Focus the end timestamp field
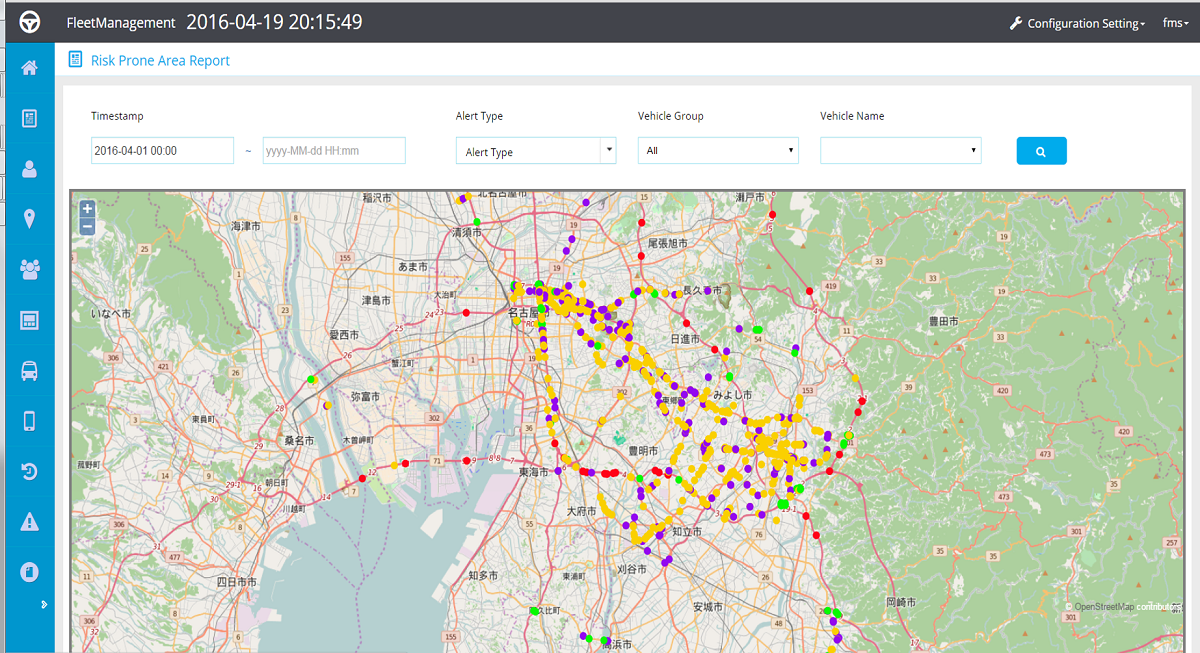1200x653 pixels. [334, 150]
